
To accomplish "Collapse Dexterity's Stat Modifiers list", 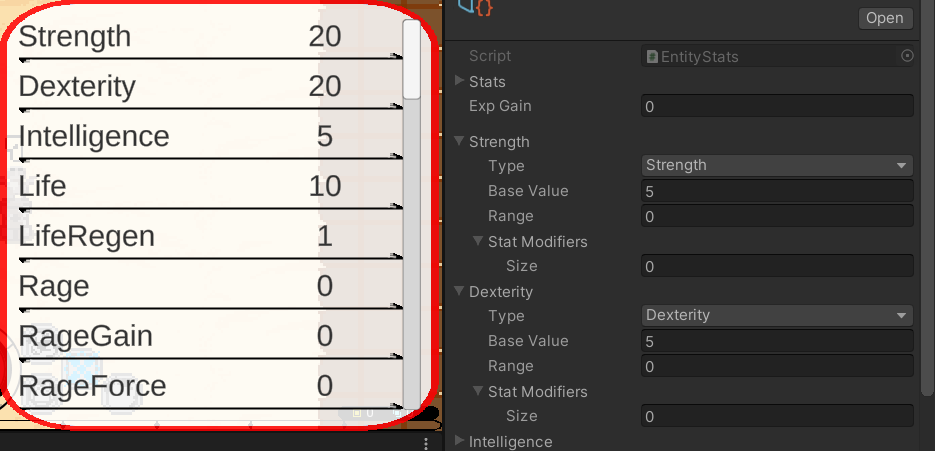I will (x=479, y=391).
